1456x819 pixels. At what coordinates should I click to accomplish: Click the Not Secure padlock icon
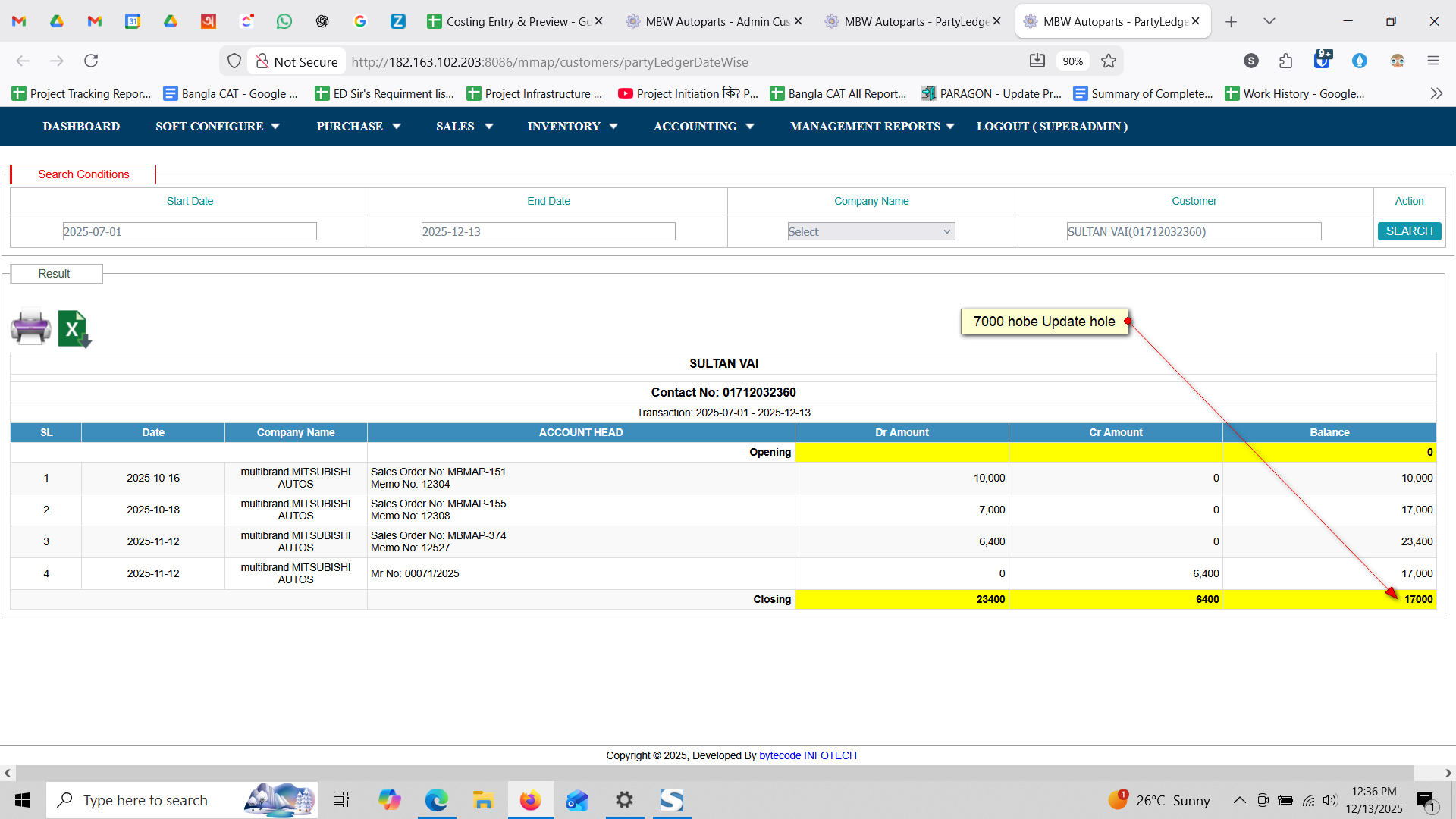262,61
